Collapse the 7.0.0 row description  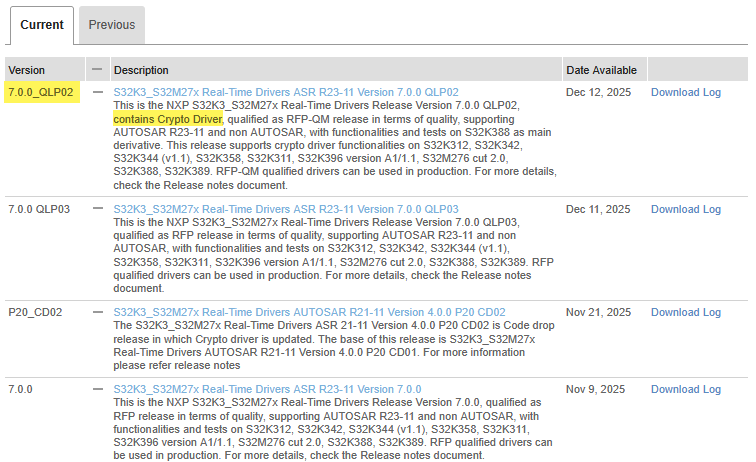(x=98, y=389)
